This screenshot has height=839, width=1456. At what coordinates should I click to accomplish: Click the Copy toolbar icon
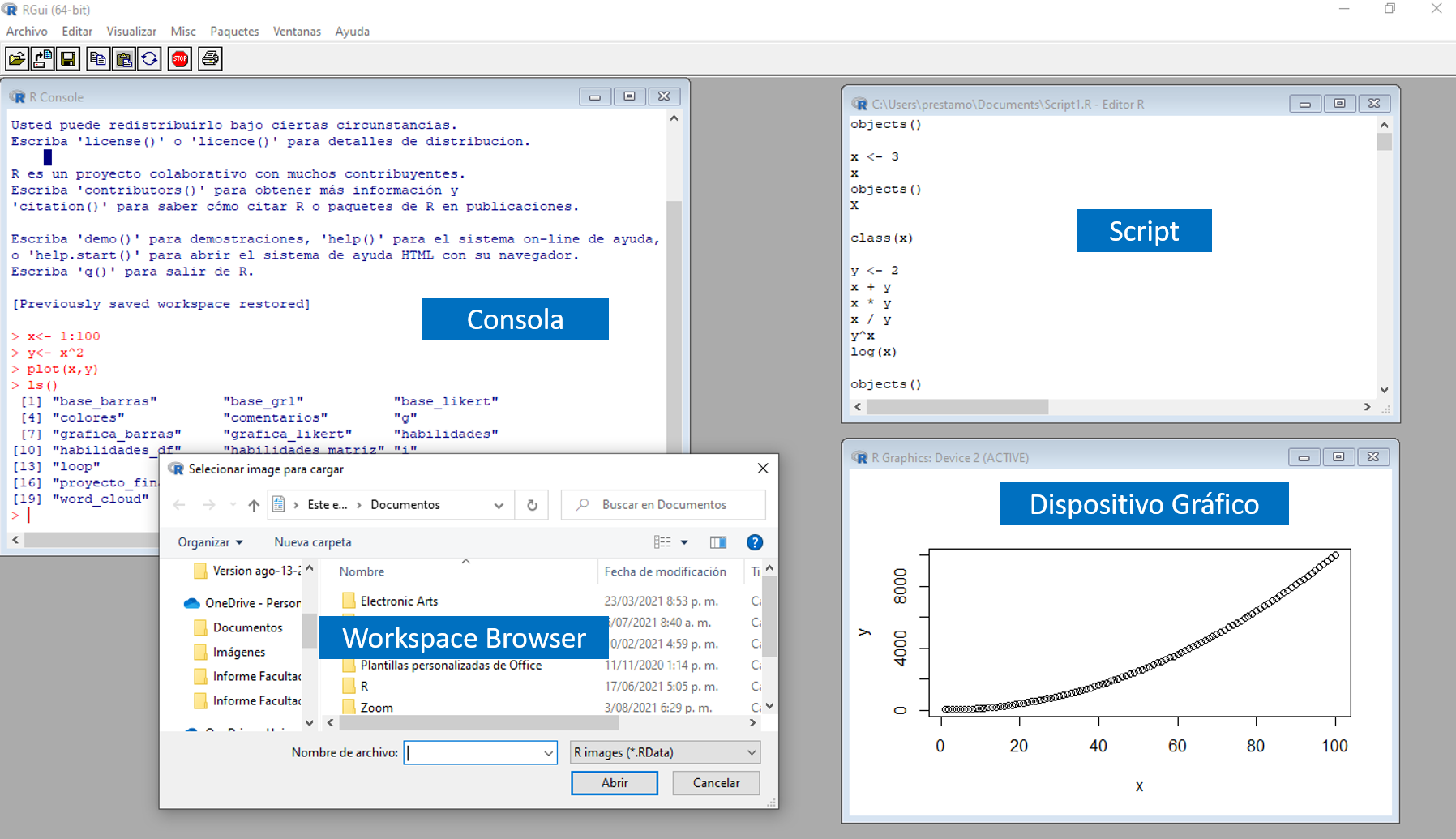[98, 59]
